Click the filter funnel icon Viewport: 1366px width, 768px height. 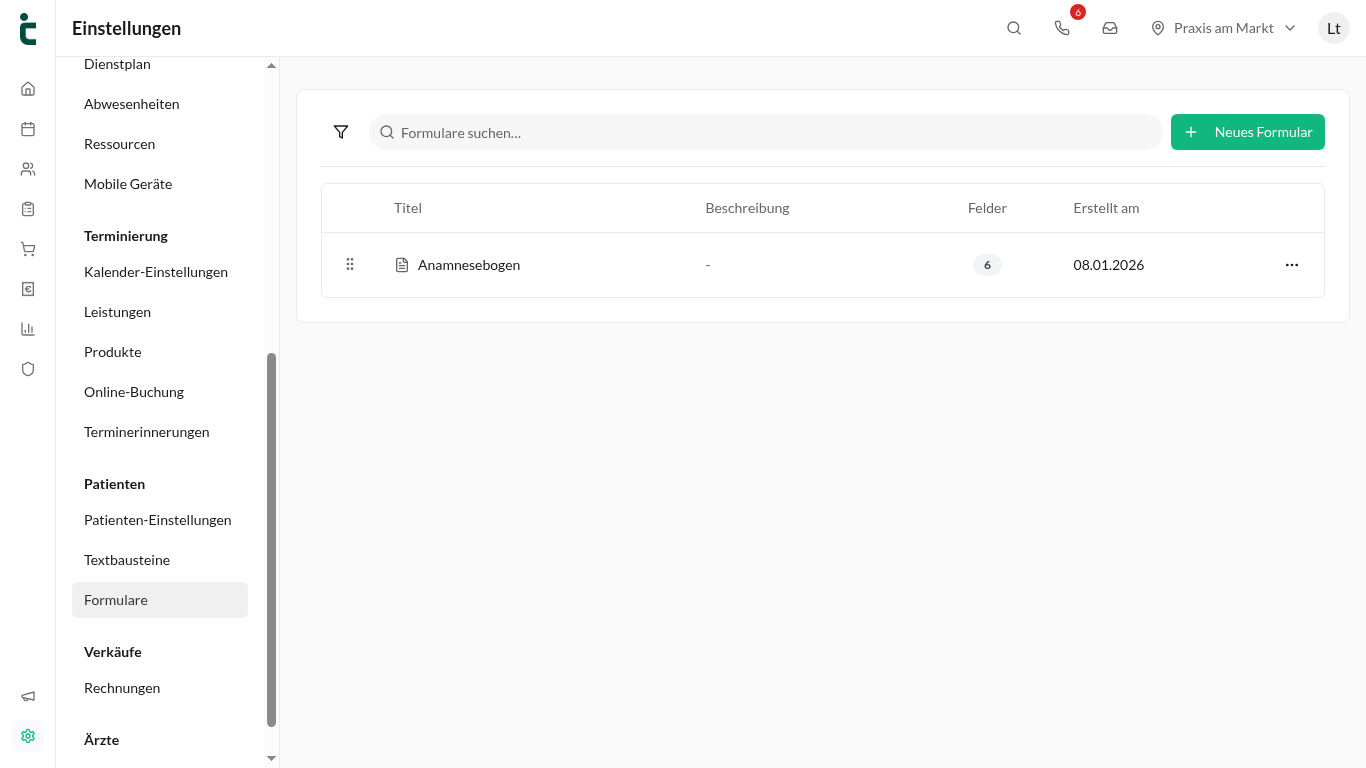[x=341, y=132]
